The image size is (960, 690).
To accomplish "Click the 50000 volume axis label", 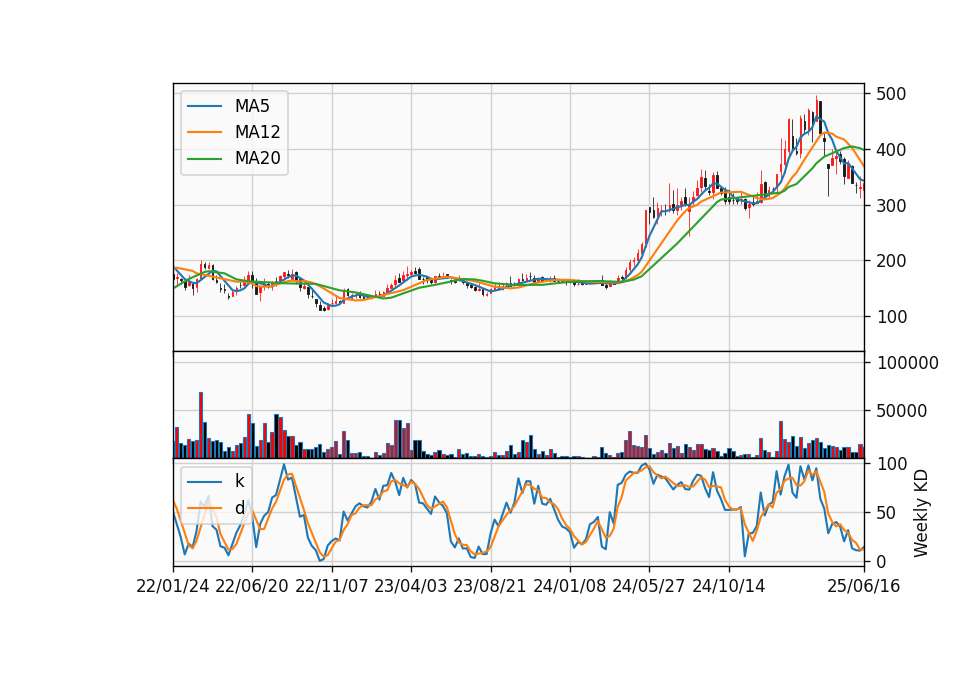I will tap(901, 411).
